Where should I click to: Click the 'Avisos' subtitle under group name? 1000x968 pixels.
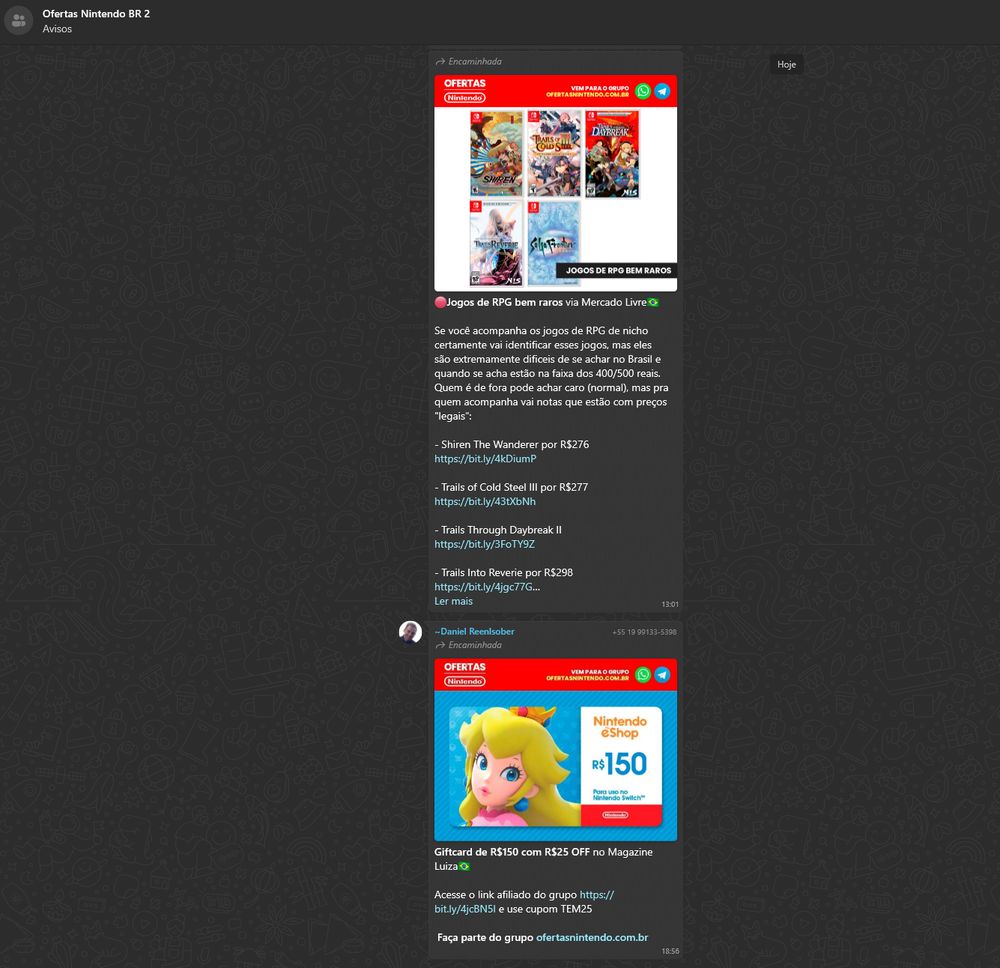[57, 29]
